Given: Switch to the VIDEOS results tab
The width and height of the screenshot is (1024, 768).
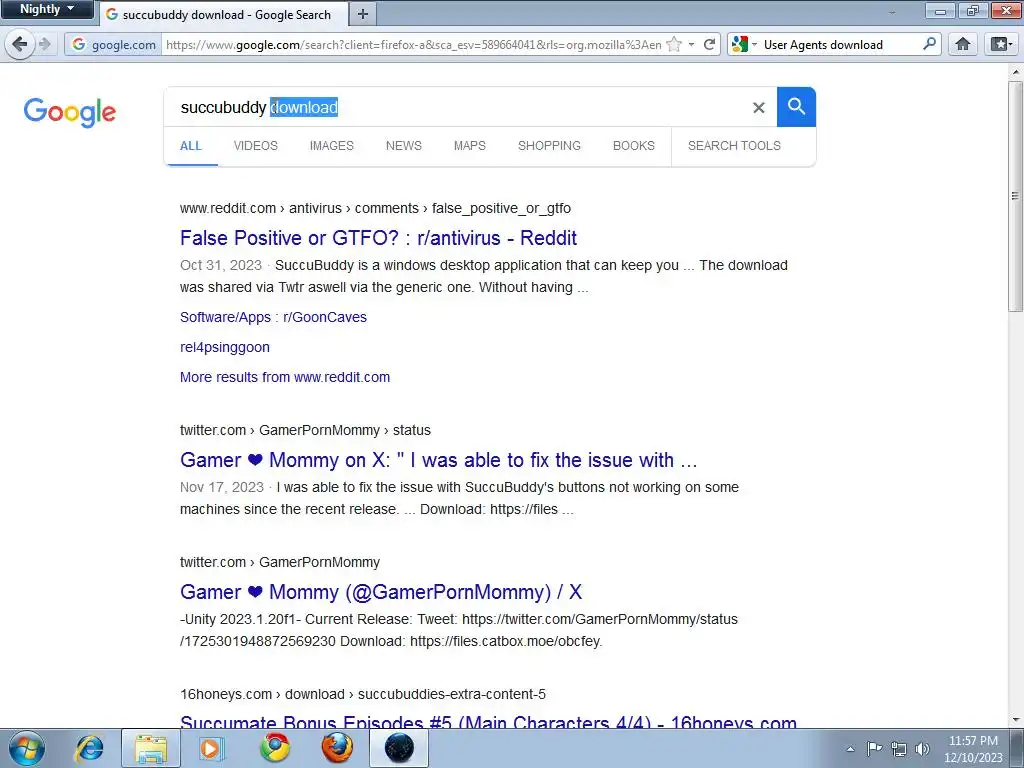Looking at the screenshot, I should click(255, 146).
